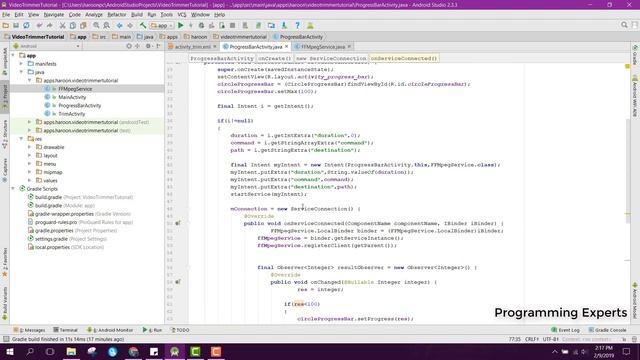Open the app run configuration dropdown
640x360 pixels.
162,25
